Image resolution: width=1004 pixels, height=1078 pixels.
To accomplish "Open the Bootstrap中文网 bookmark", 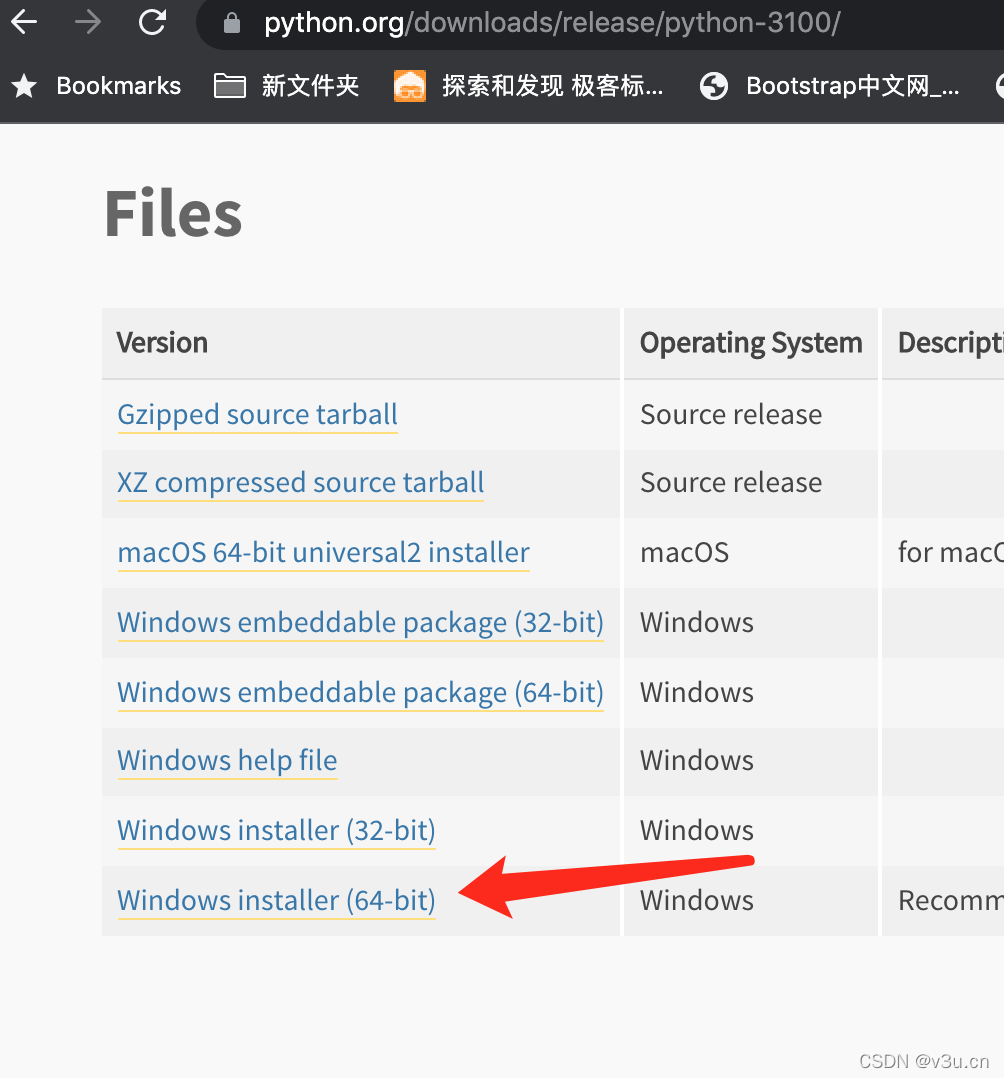I will pos(829,86).
